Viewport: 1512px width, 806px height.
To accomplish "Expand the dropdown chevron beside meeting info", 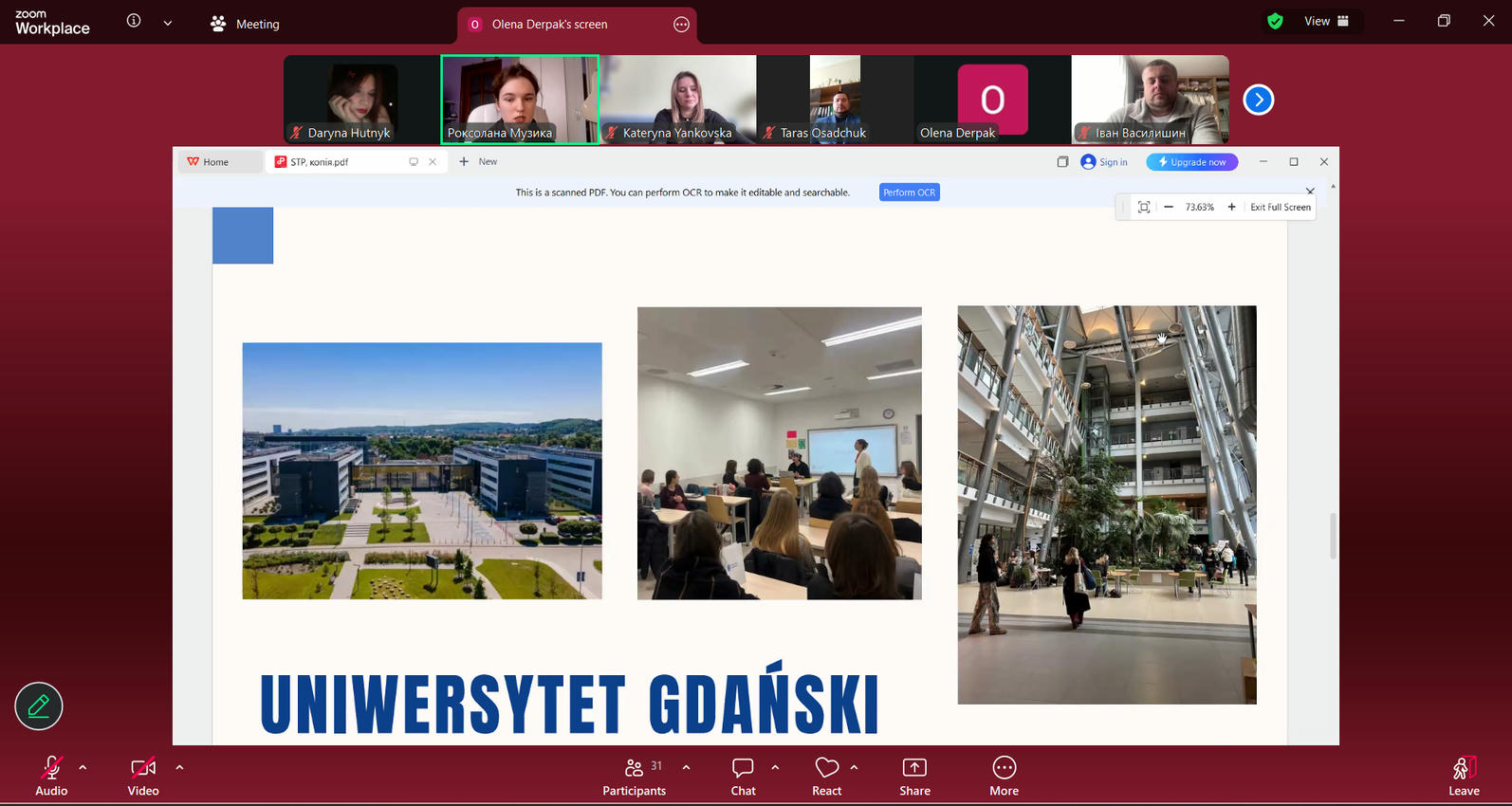I will click(x=168, y=23).
